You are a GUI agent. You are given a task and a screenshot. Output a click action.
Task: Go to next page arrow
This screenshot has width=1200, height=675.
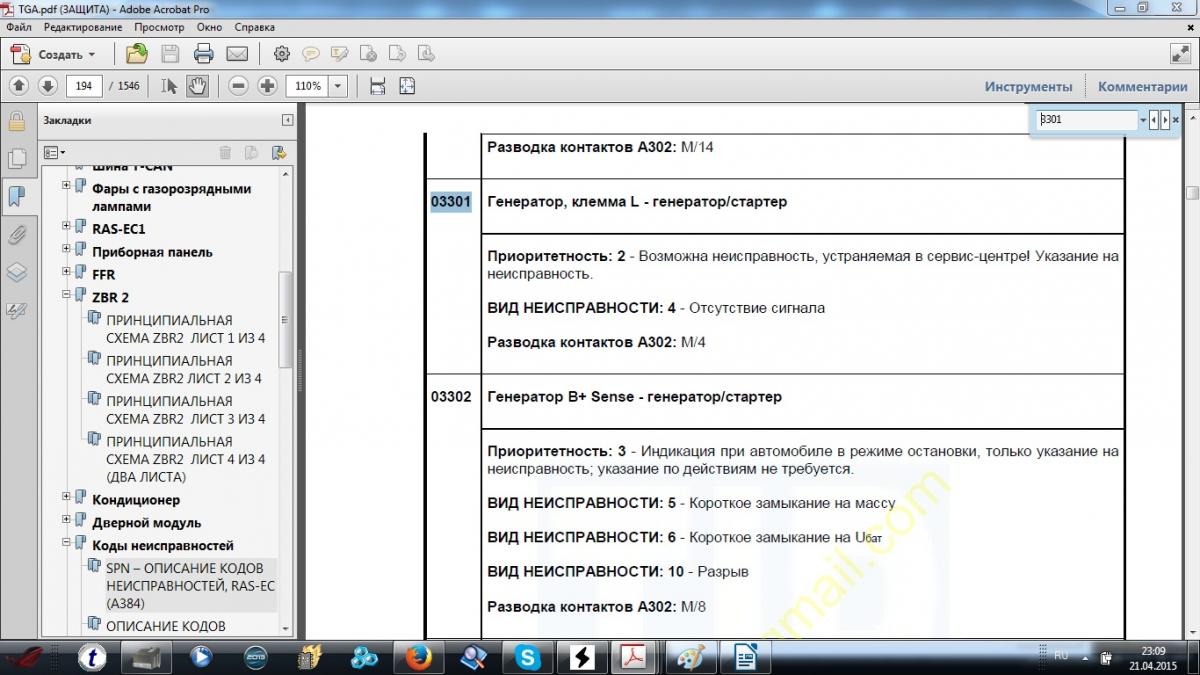click(x=47, y=86)
